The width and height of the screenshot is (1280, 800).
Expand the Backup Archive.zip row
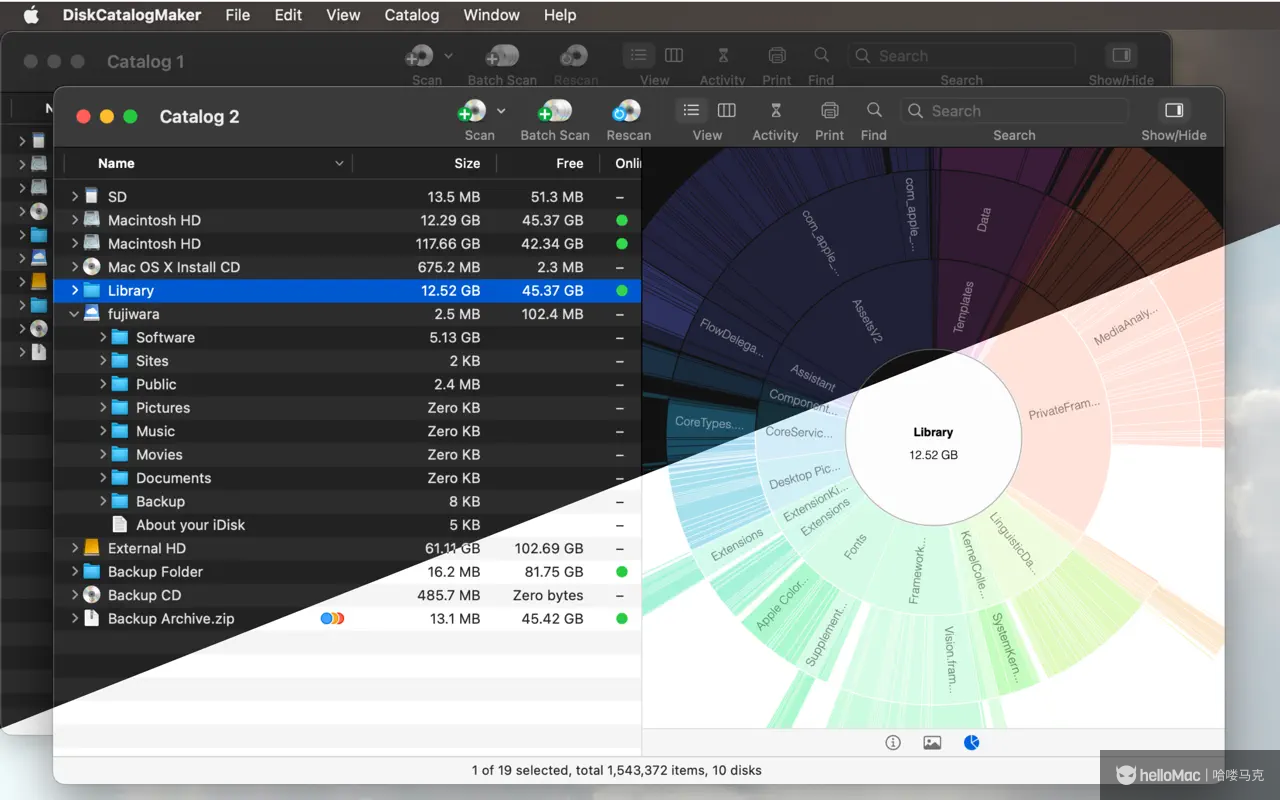74,619
